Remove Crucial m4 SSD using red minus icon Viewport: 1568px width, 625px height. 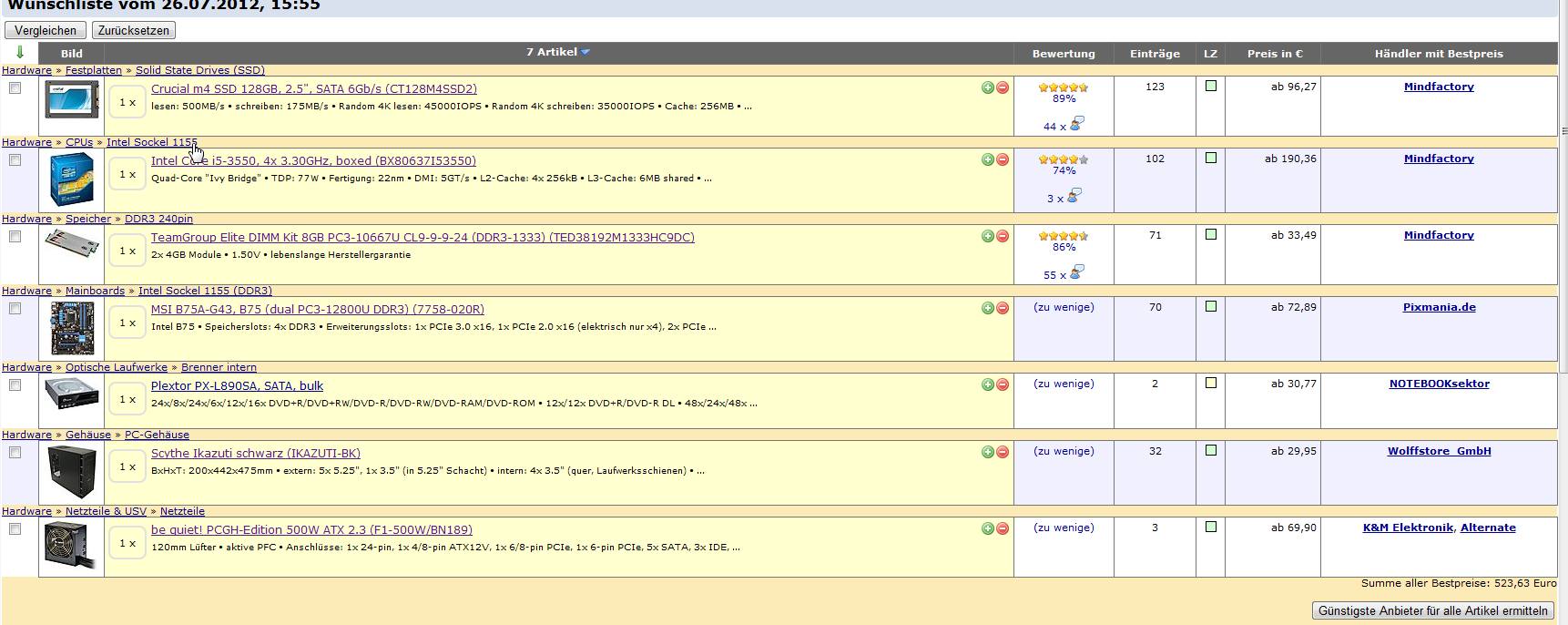click(1003, 87)
